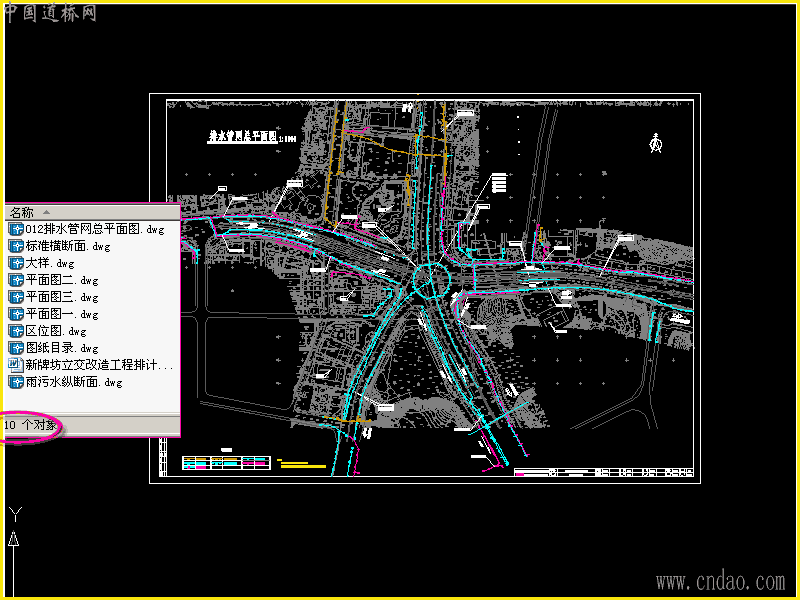Click the 标准横断面.dwg file icon
Image resolution: width=800 pixels, height=600 pixels.
[16, 246]
